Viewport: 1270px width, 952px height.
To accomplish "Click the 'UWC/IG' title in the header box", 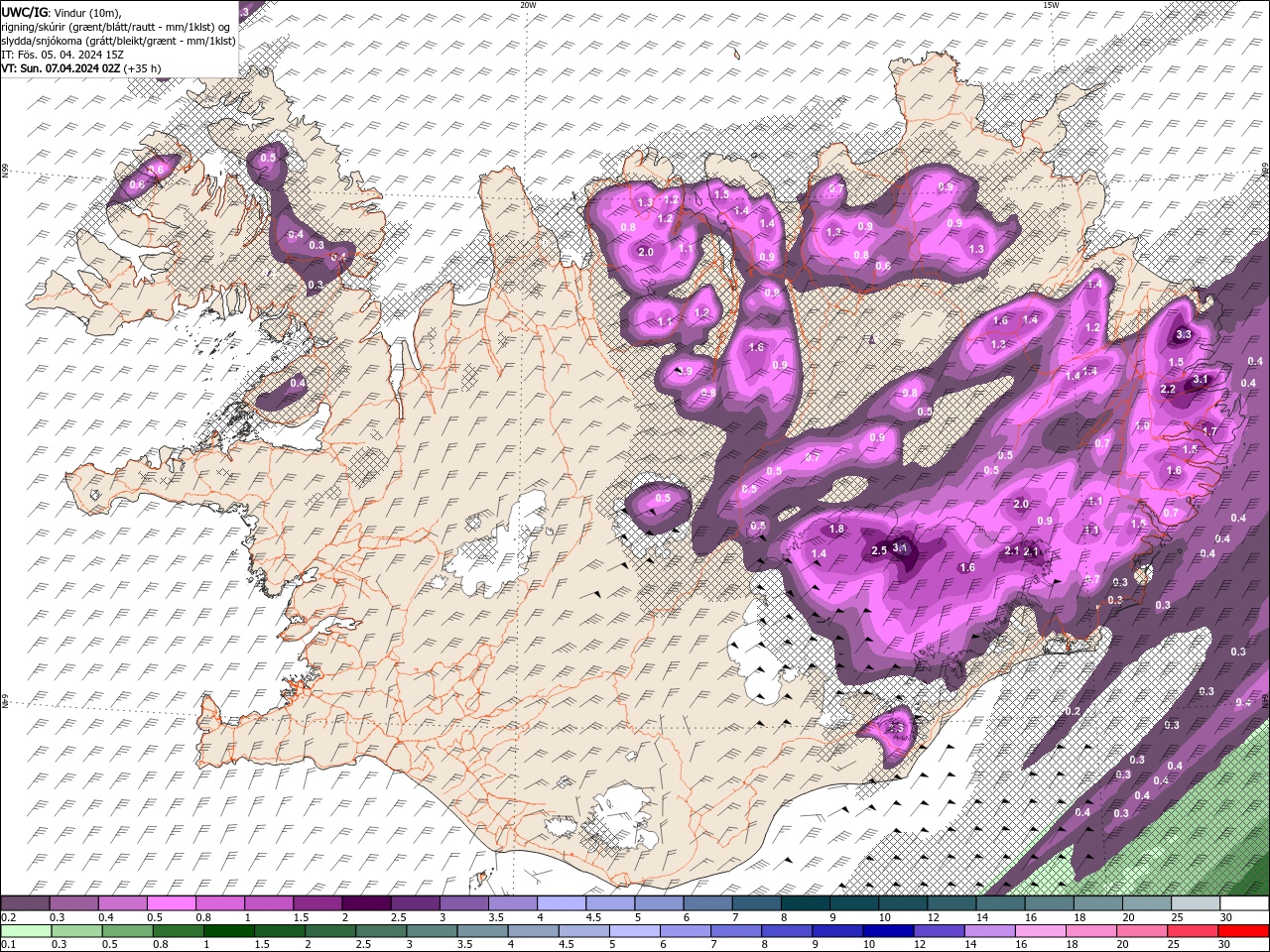I will click(x=24, y=11).
